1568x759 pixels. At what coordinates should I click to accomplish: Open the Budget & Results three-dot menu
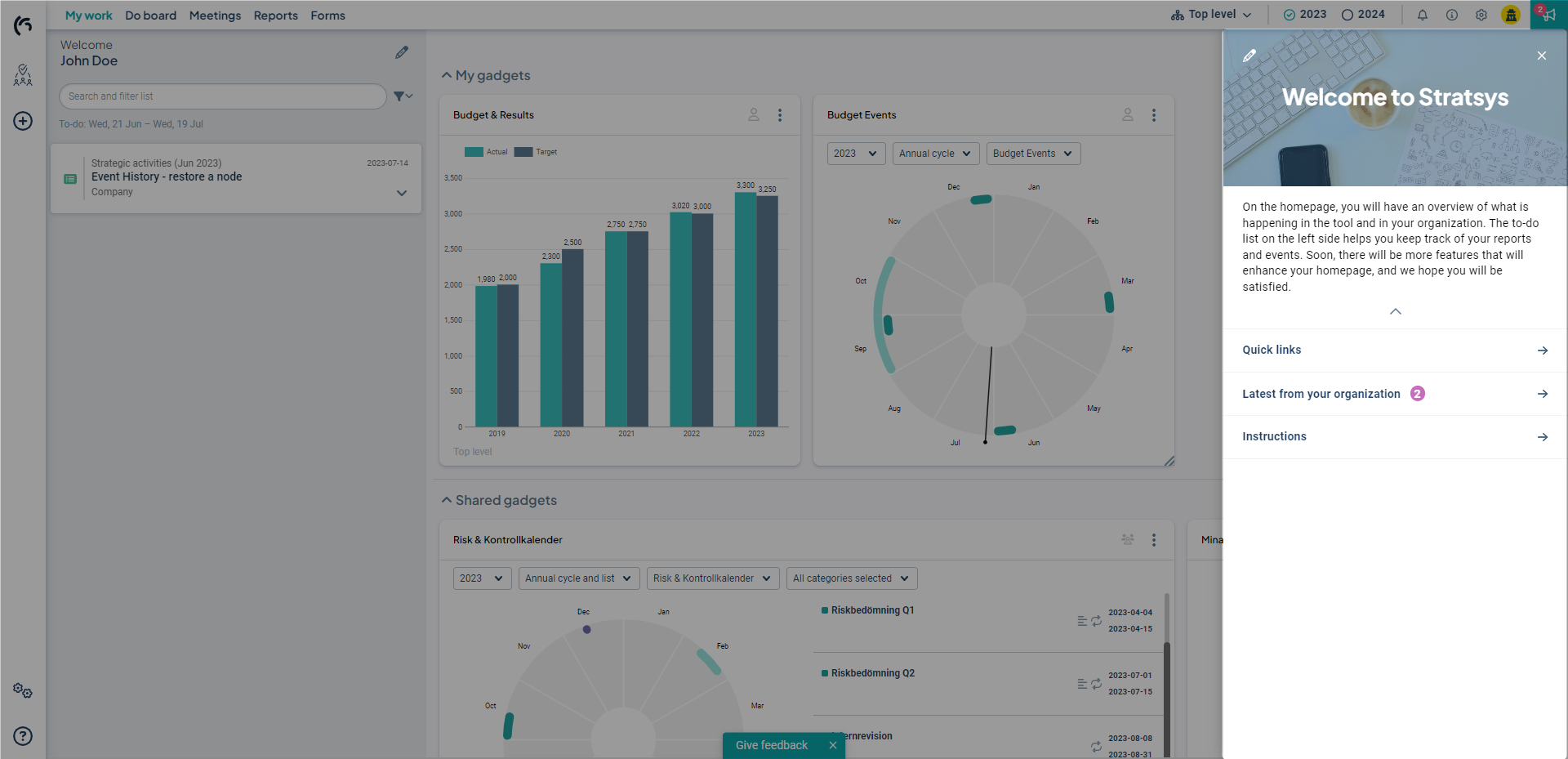coord(780,115)
